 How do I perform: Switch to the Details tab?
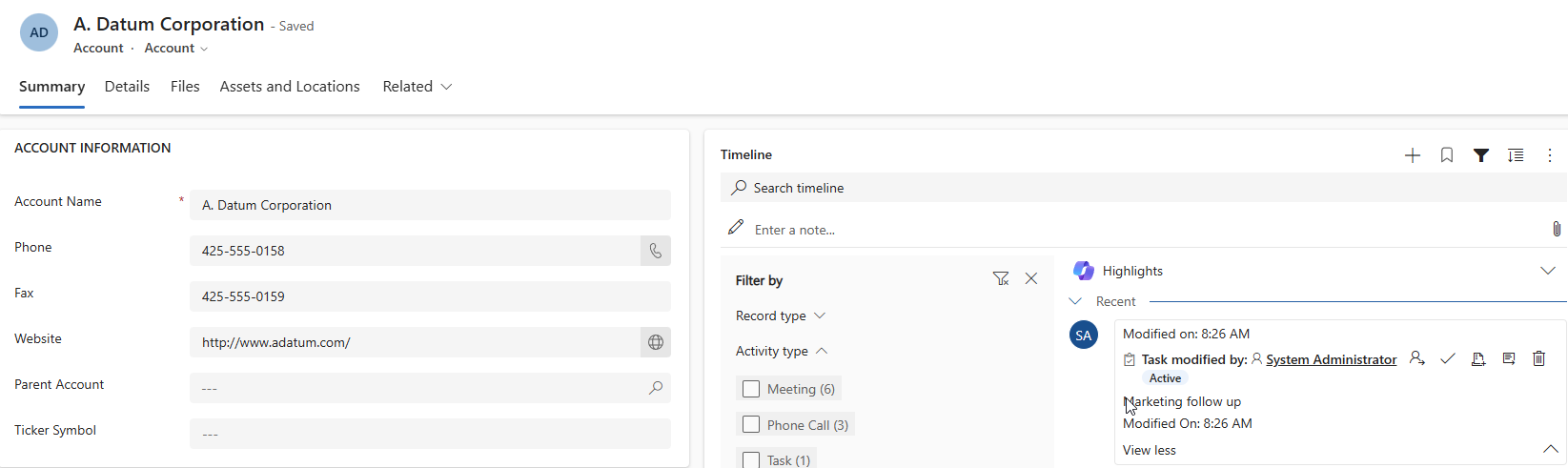pyautogui.click(x=127, y=87)
